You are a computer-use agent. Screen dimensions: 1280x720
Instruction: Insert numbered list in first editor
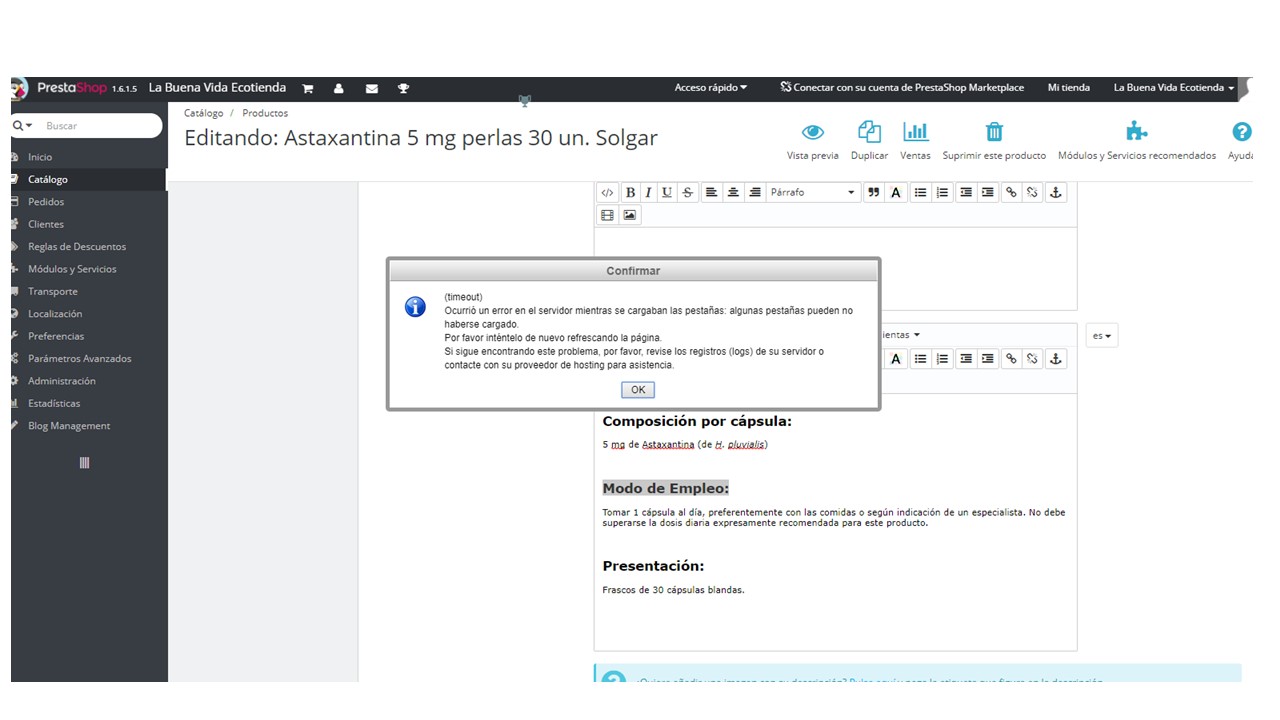click(942, 193)
